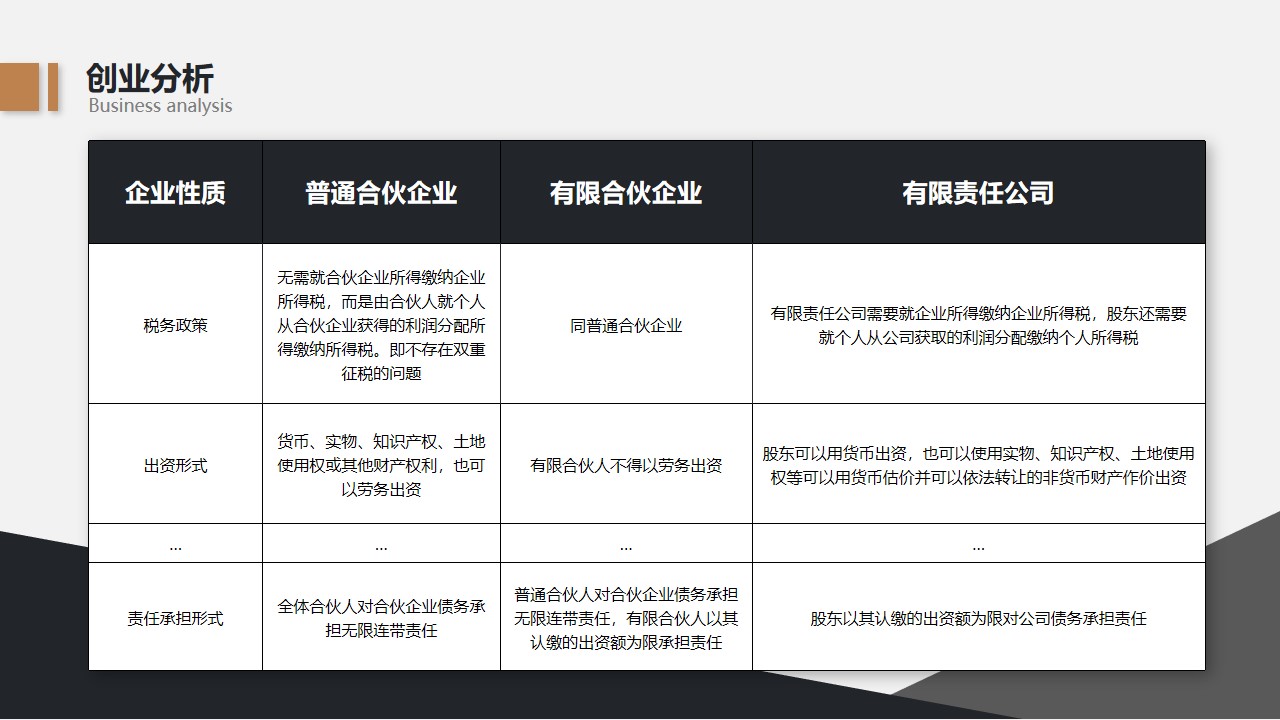Click the cell 股东以其认缴的出资额为限对公司债务承担责任
This screenshot has height=720, width=1280.
(979, 618)
